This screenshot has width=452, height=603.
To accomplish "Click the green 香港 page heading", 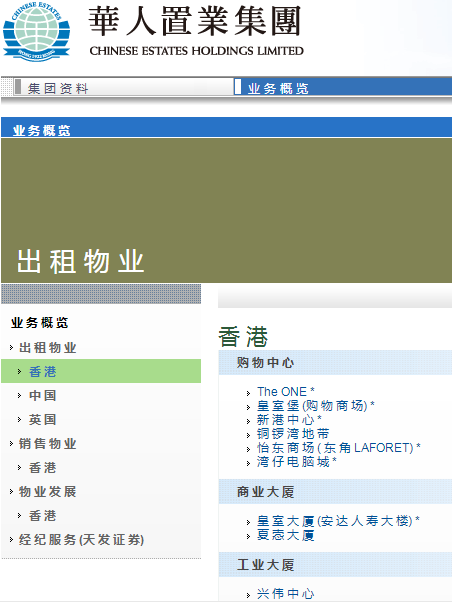I will (x=243, y=337).
